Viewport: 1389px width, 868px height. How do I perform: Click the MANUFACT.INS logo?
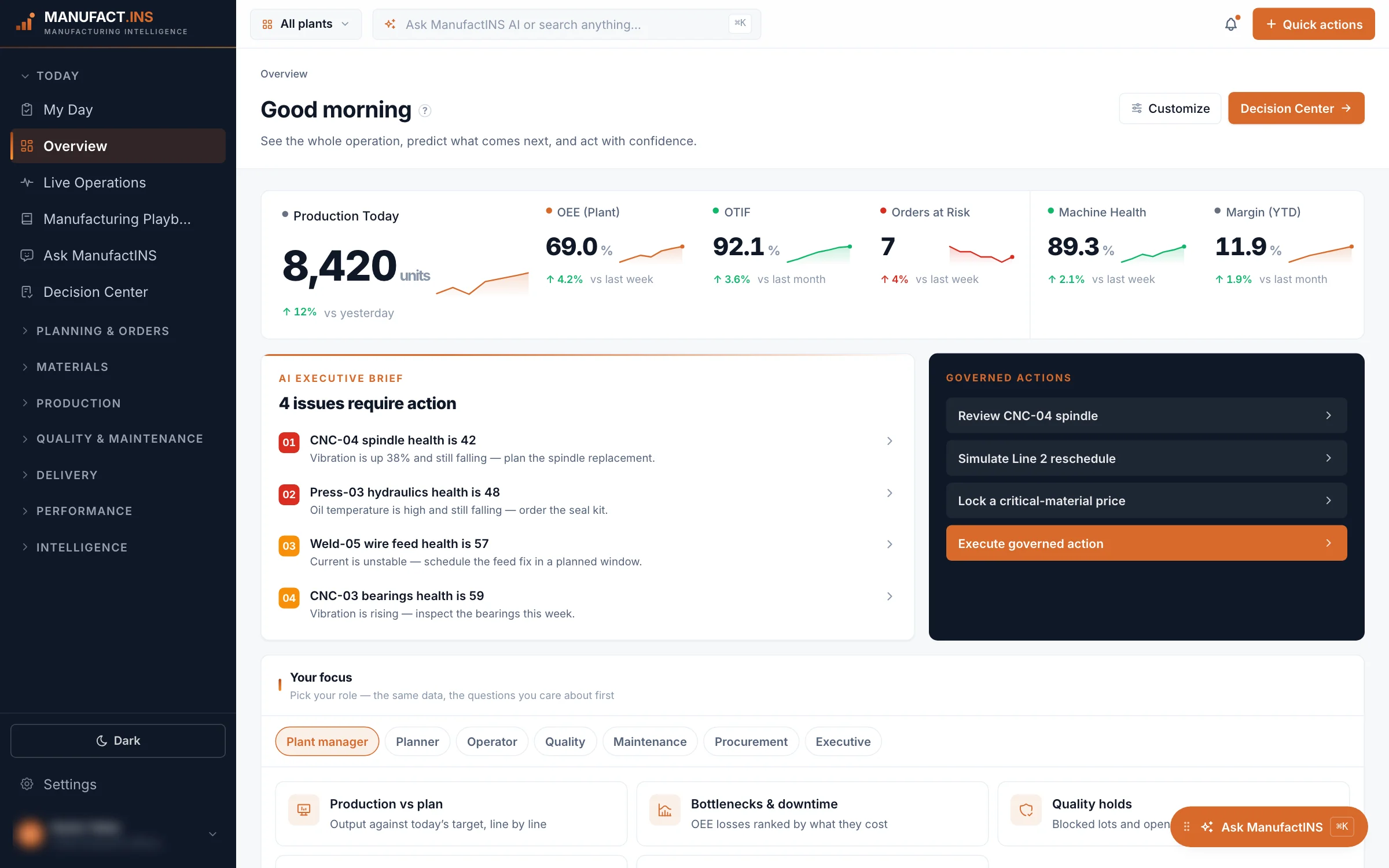click(101, 23)
